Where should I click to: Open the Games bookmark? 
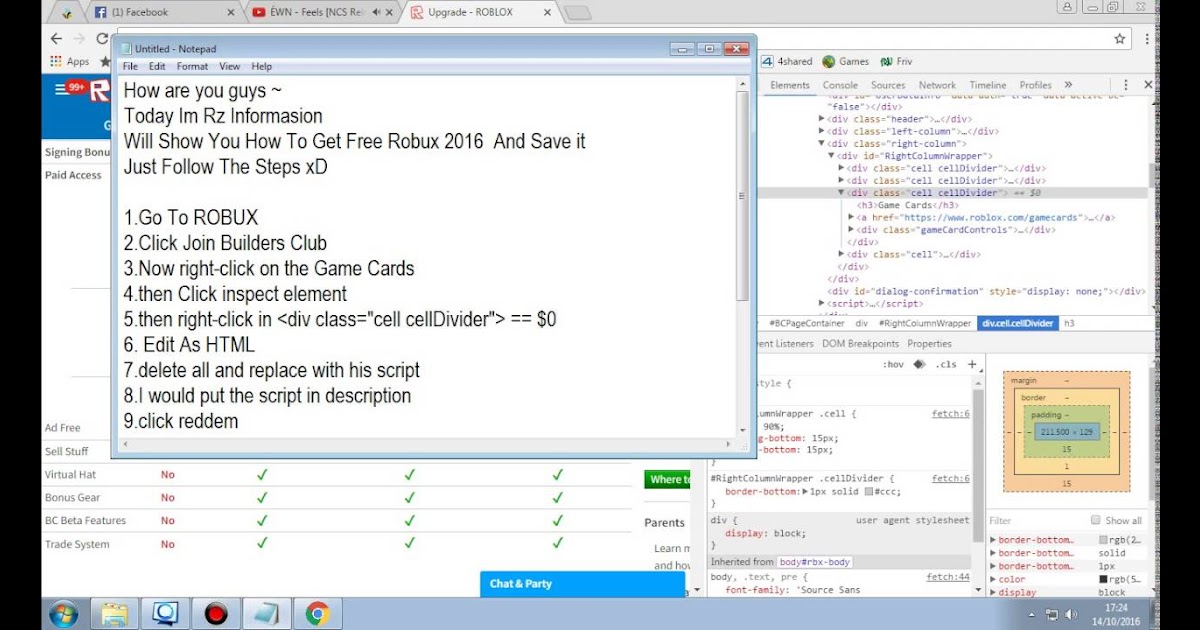846,61
